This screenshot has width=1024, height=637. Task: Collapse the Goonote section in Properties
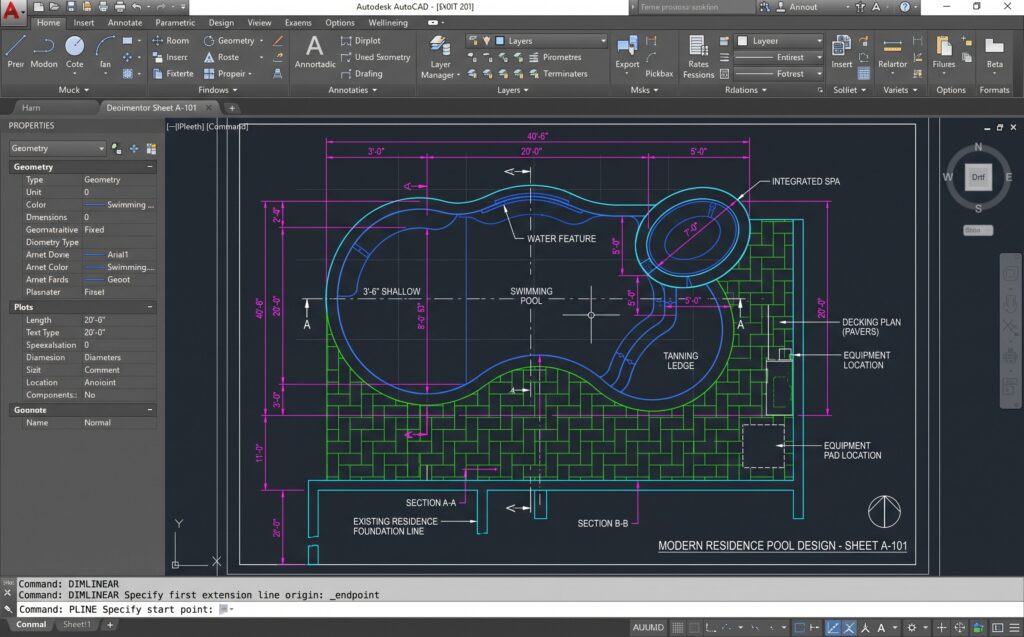click(x=150, y=410)
